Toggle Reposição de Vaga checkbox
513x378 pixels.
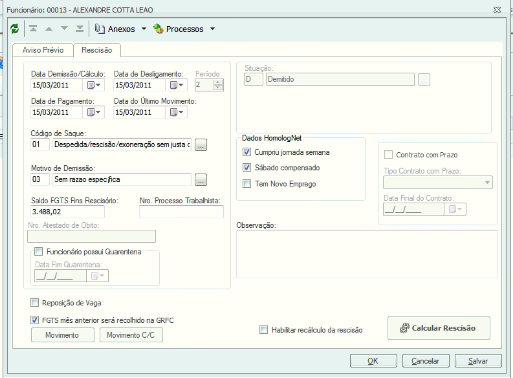[34, 303]
